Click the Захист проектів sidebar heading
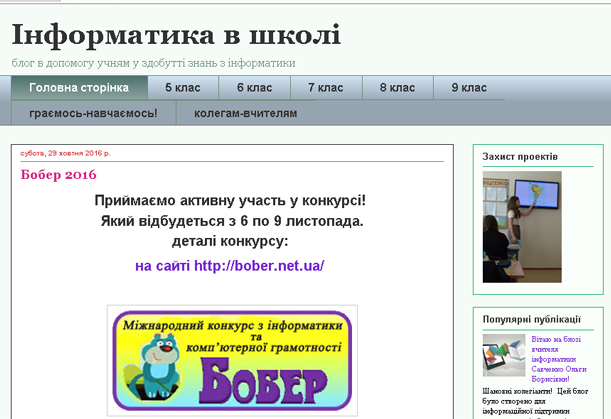 (x=520, y=157)
